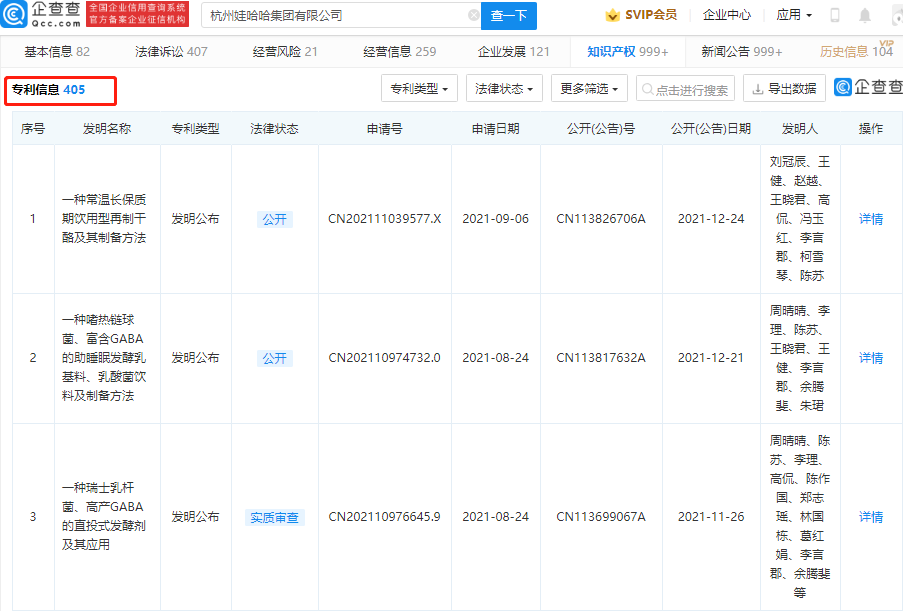Click the 实质审查 status tag
This screenshot has height=611, width=903.
pyautogui.click(x=275, y=518)
